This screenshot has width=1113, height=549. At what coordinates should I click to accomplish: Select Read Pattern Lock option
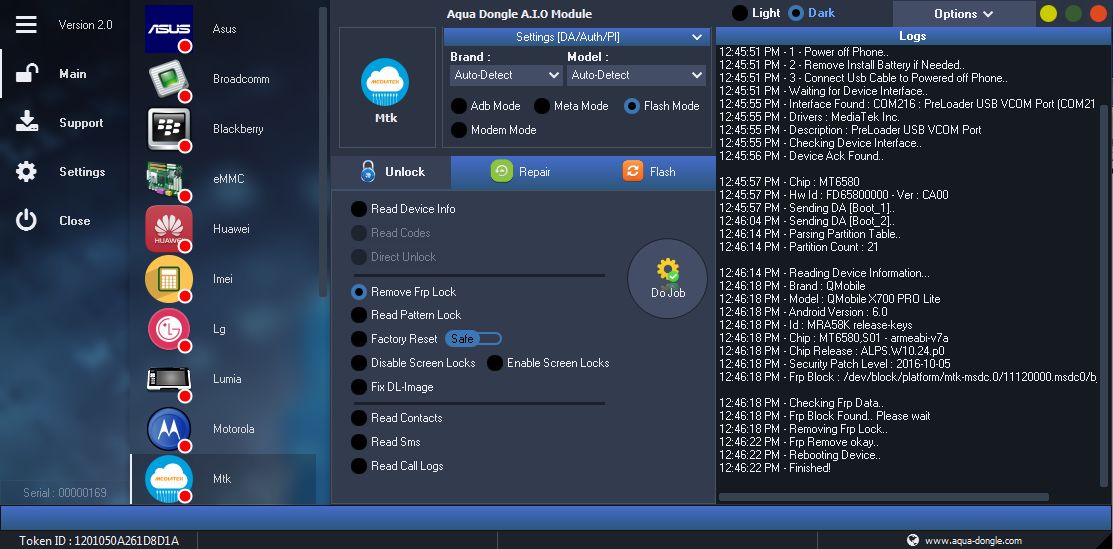[359, 315]
